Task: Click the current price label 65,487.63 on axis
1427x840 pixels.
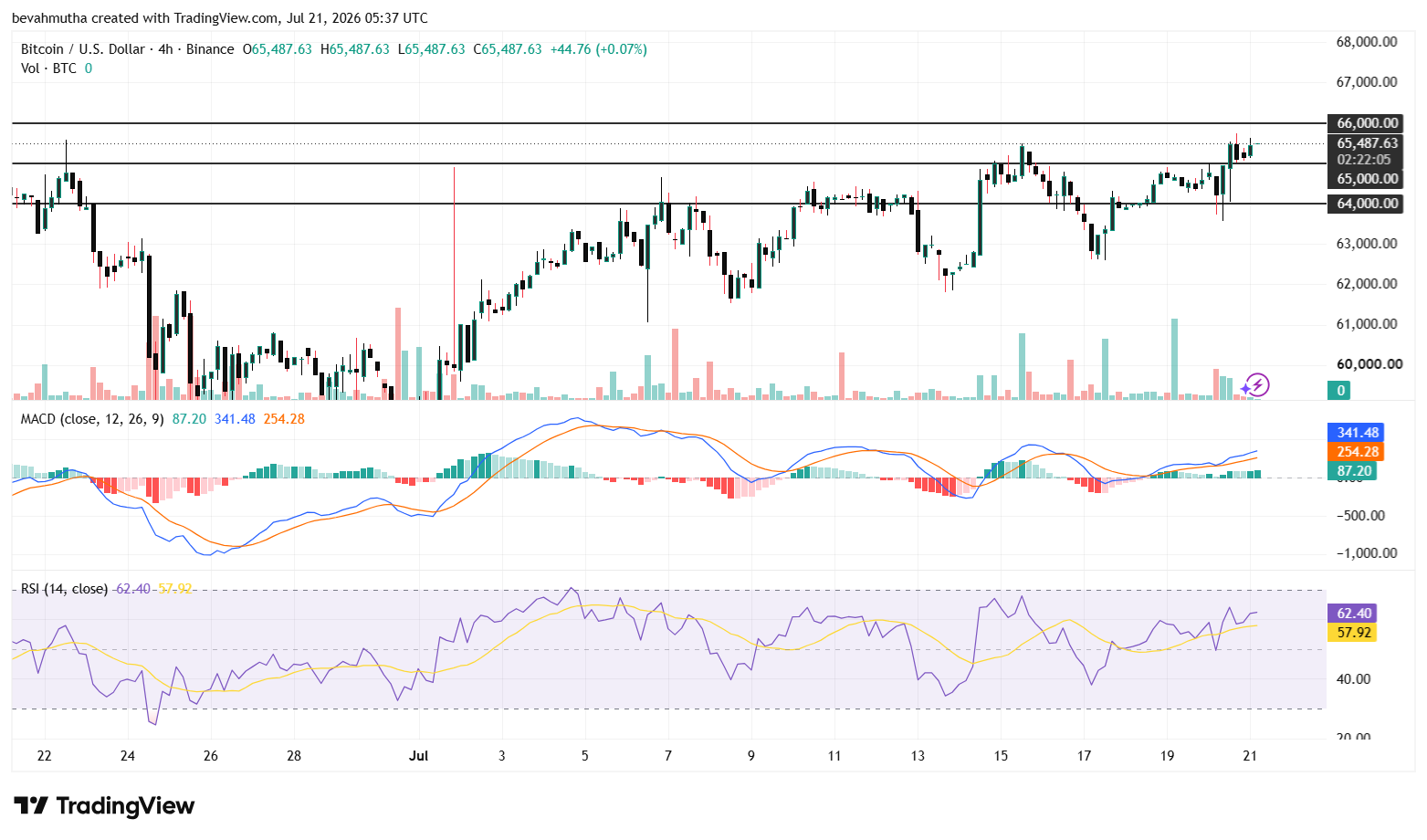Action: coord(1367,143)
